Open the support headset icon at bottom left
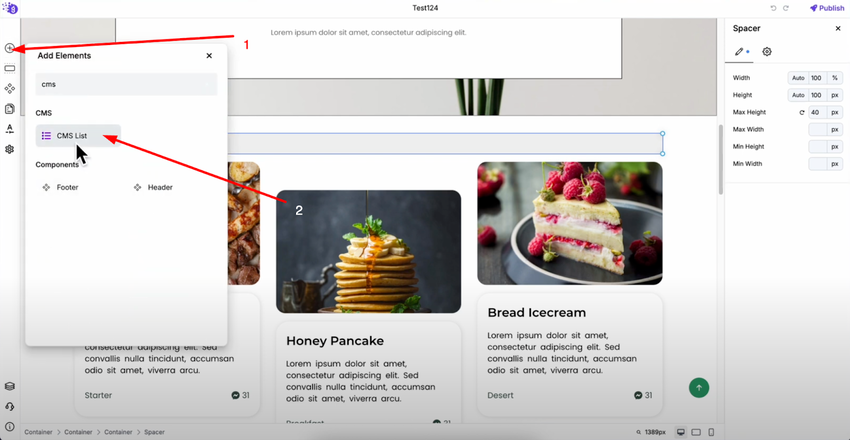 [x=9, y=406]
